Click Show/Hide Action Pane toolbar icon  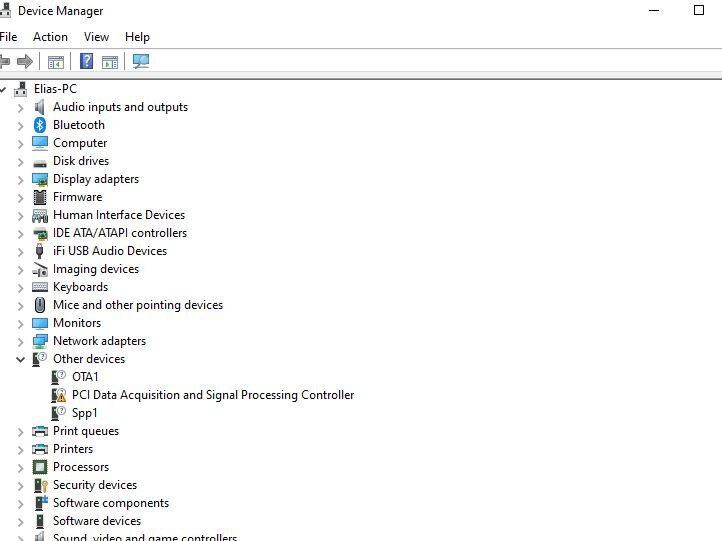[x=110, y=61]
